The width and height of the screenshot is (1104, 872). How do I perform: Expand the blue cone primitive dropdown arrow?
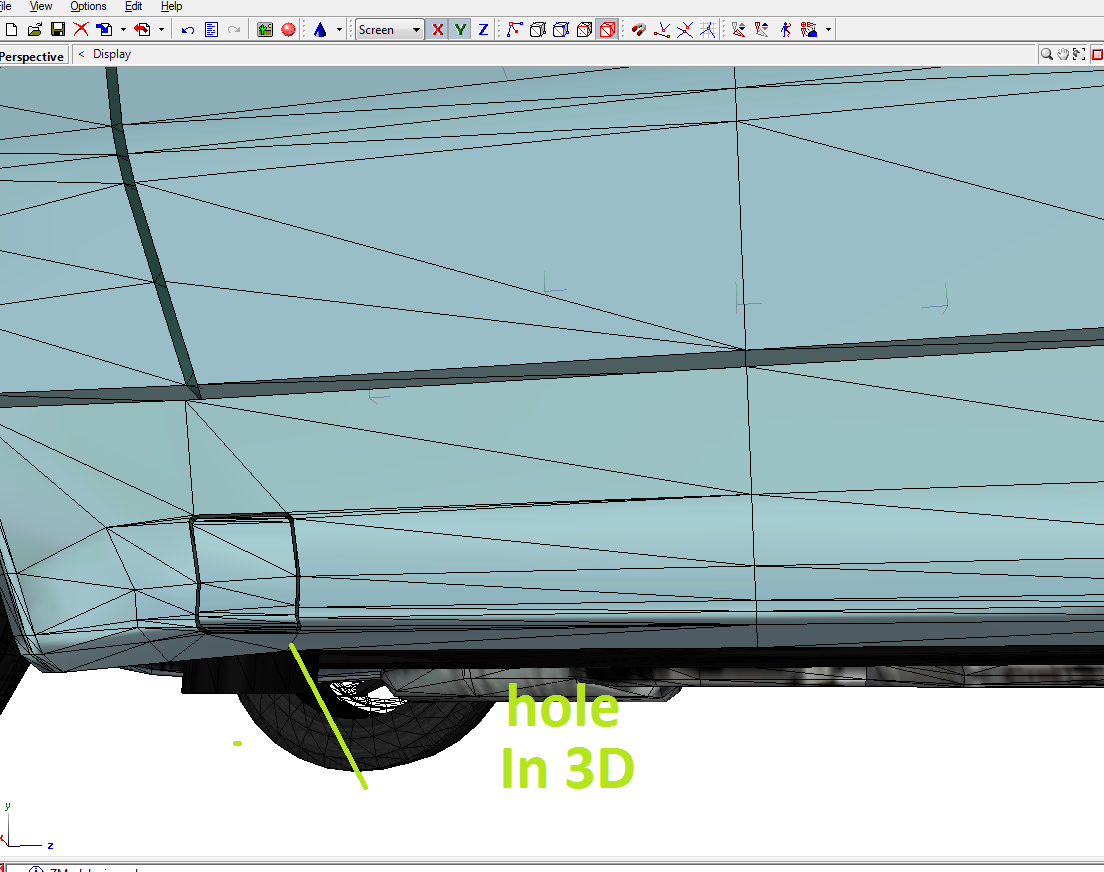[340, 30]
